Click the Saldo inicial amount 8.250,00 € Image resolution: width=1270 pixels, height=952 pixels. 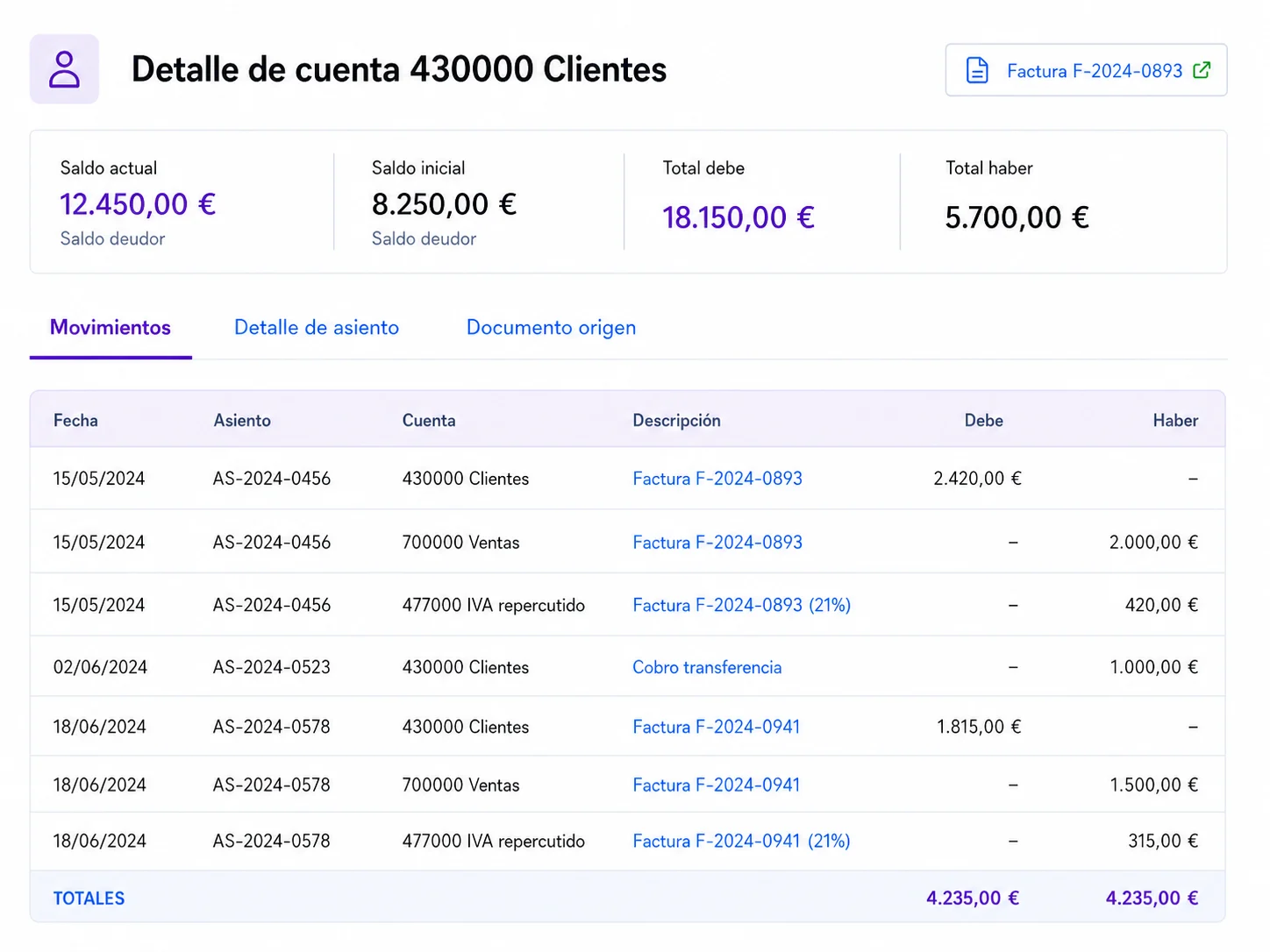tap(444, 204)
